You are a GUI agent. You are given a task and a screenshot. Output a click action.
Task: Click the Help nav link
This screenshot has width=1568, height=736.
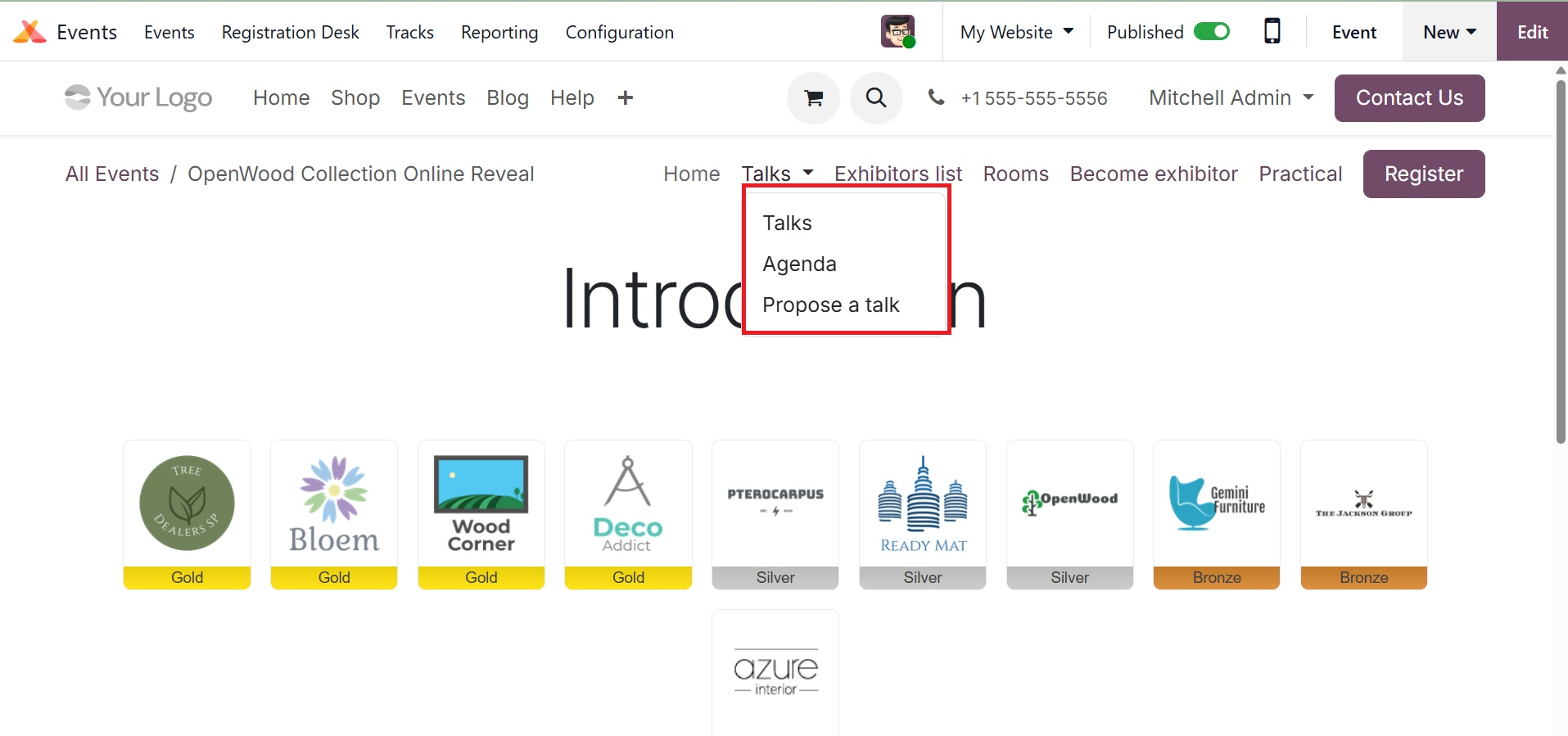pos(572,98)
